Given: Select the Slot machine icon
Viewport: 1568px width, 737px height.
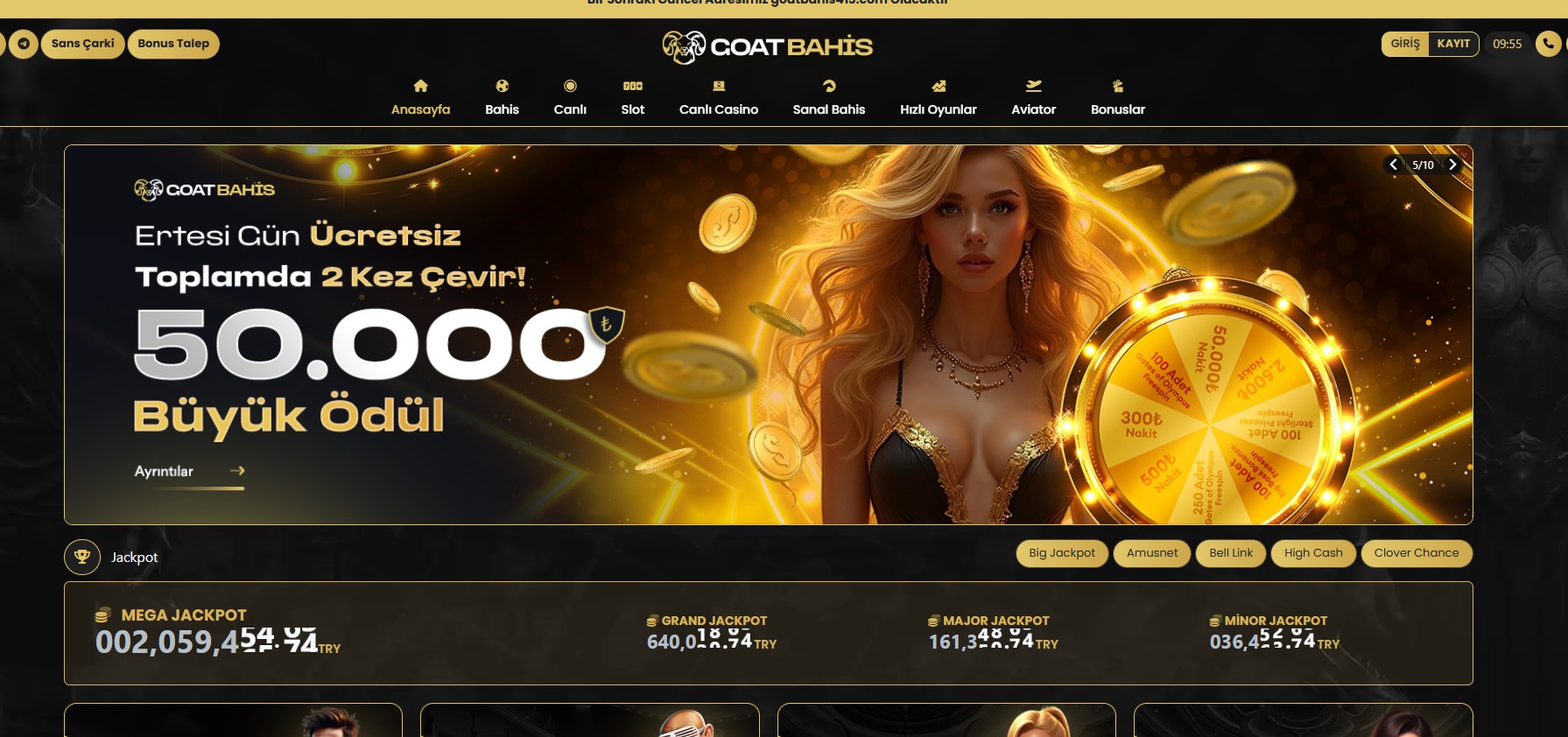Looking at the screenshot, I should point(633,86).
